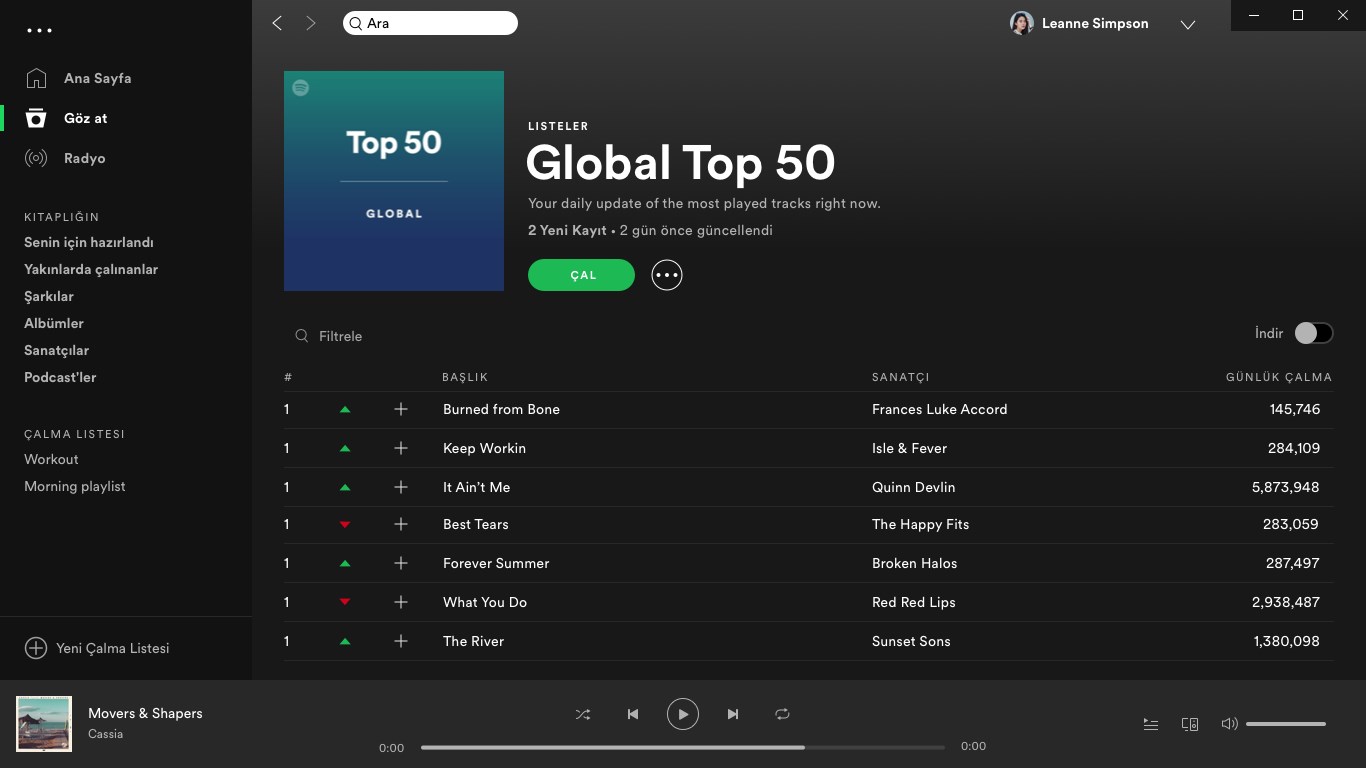This screenshot has width=1366, height=768.
Task: Select The River track title
Action: click(x=473, y=641)
